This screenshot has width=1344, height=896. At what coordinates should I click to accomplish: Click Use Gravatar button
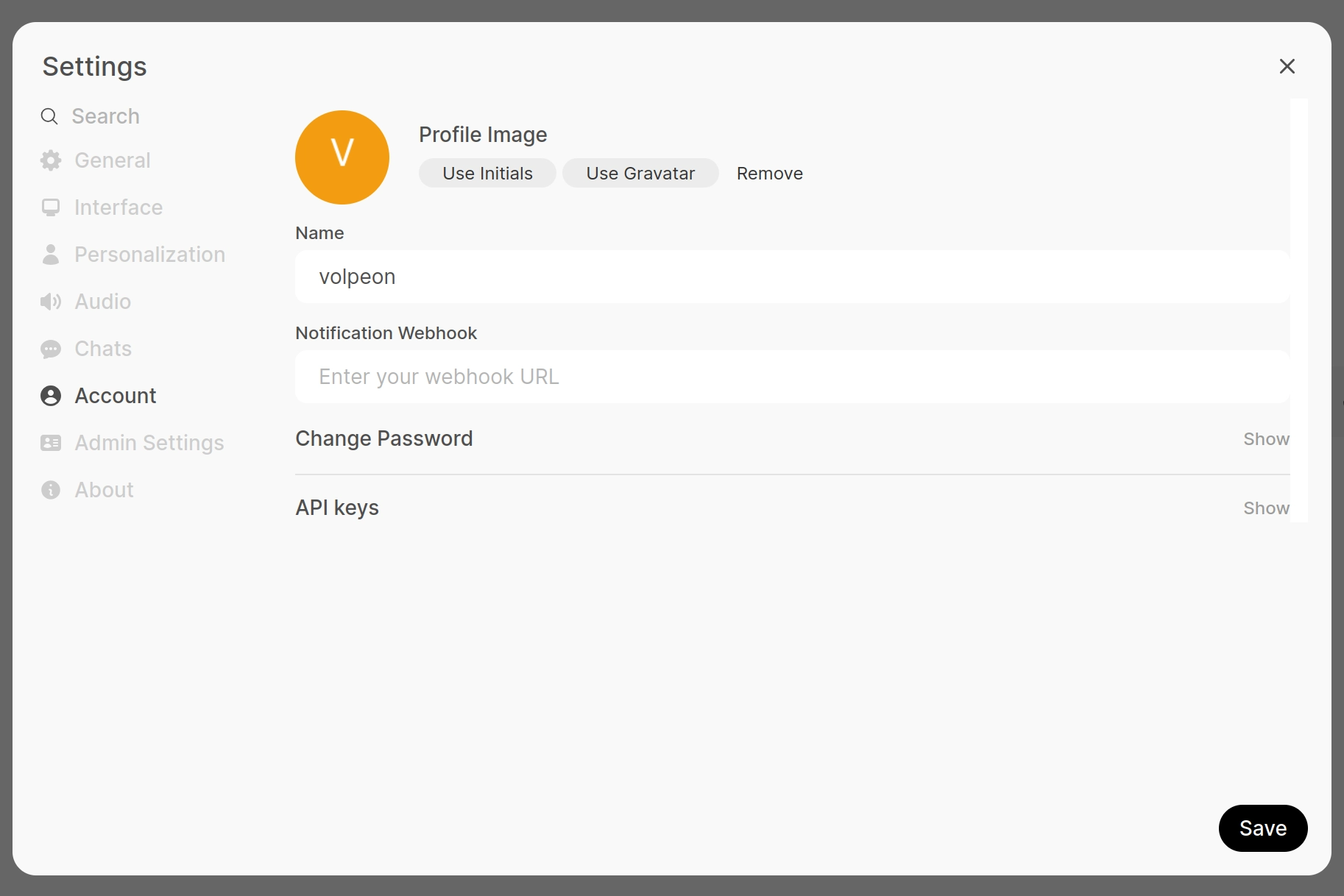(640, 174)
